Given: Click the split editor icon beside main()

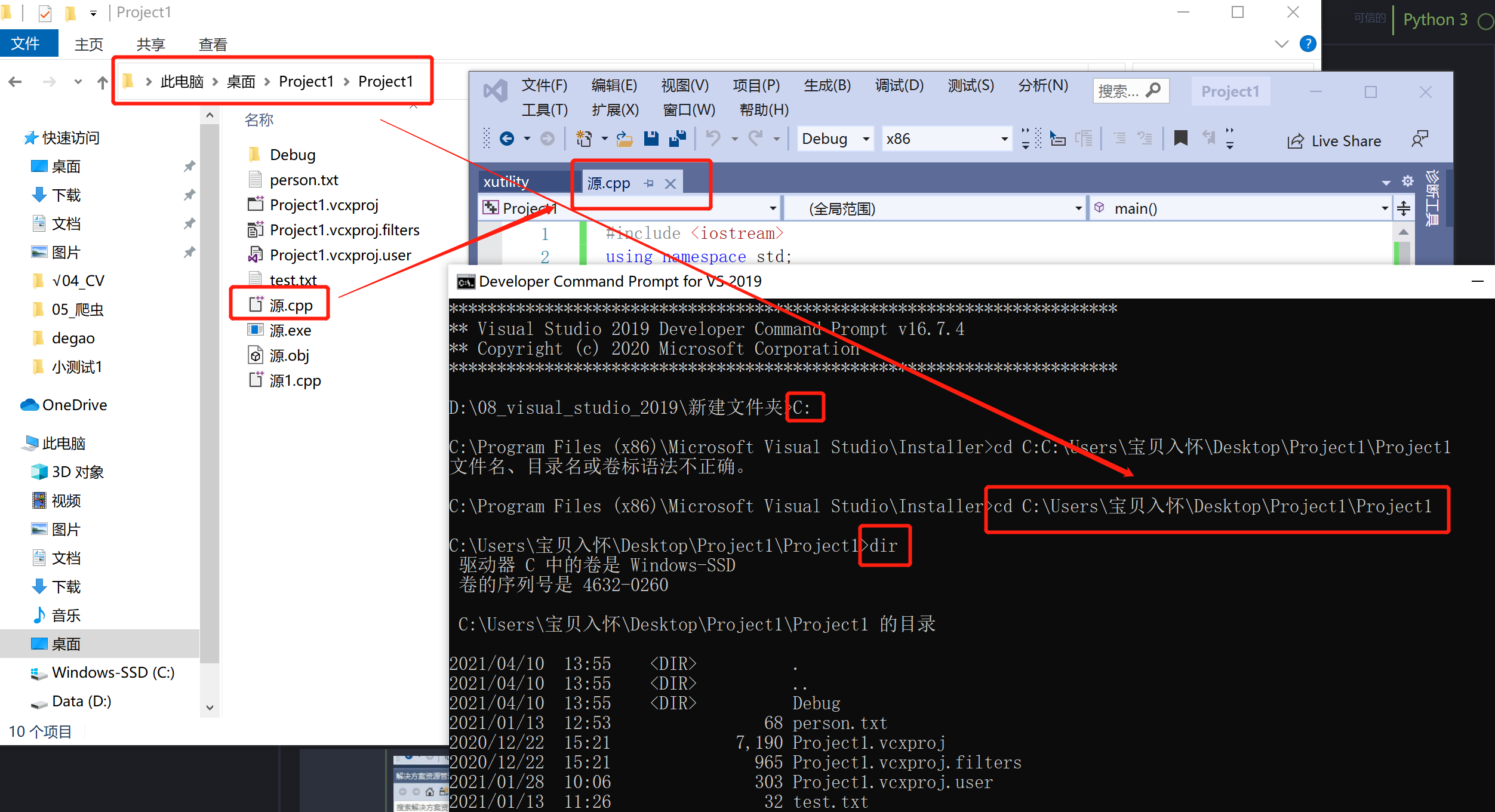Looking at the screenshot, I should 1404,208.
